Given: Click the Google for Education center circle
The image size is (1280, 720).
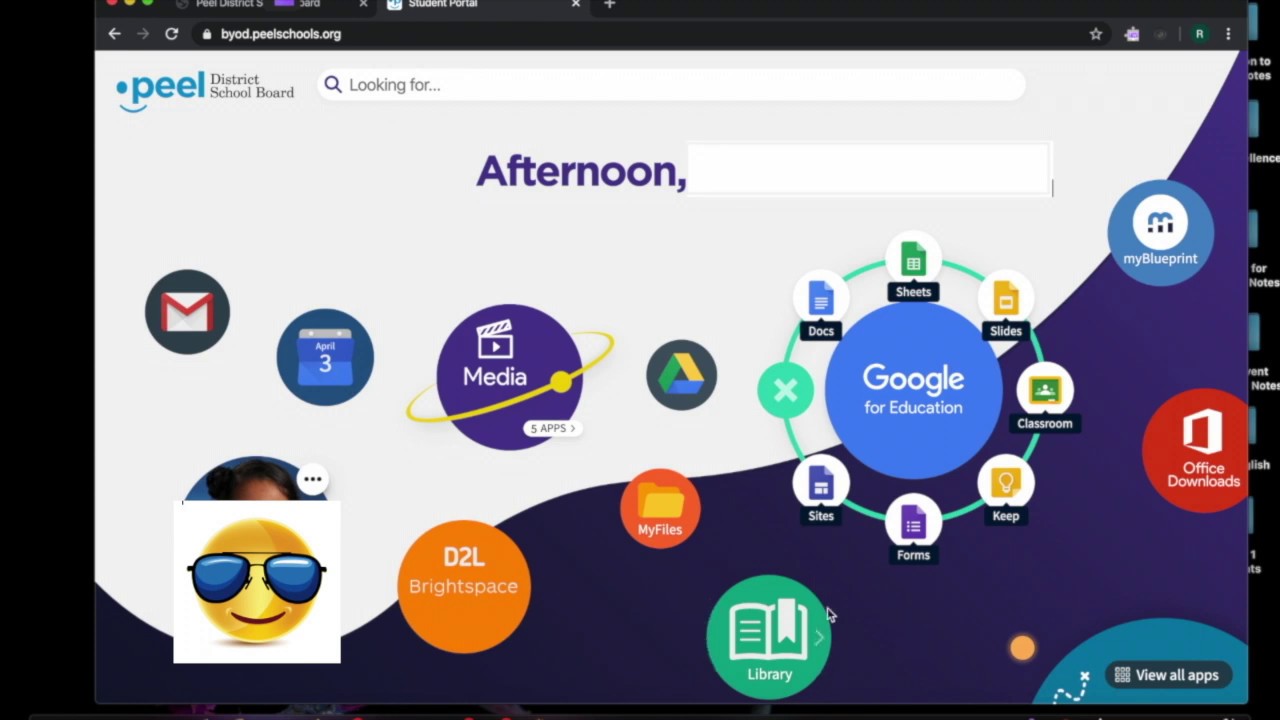Looking at the screenshot, I should coord(913,391).
